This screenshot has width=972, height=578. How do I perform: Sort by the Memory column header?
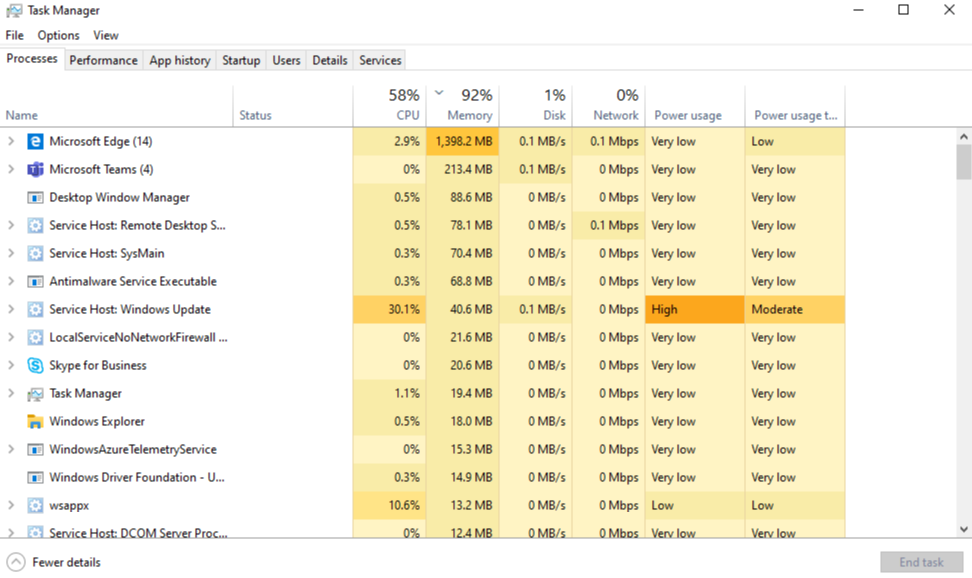[x=462, y=106]
